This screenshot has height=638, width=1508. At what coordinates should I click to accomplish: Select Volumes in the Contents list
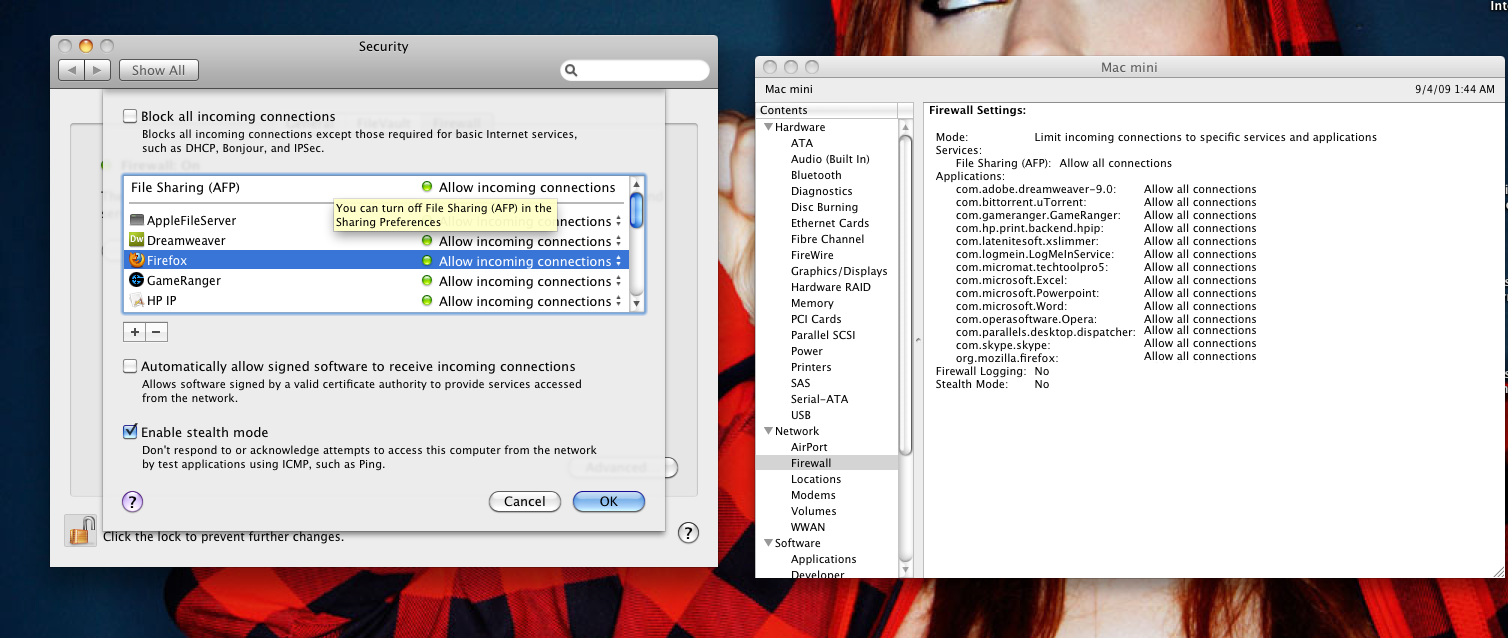click(x=813, y=511)
